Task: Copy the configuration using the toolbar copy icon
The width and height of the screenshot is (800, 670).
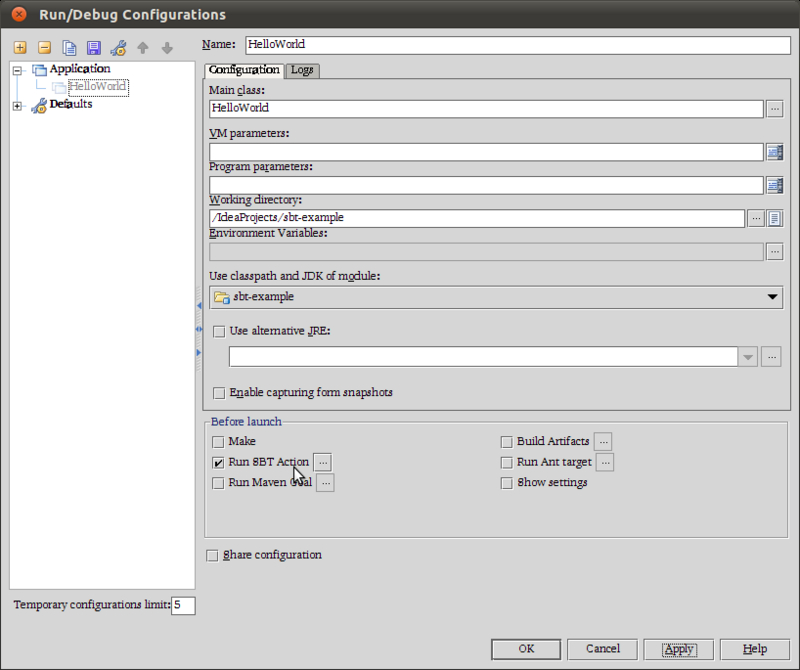Action: point(69,47)
